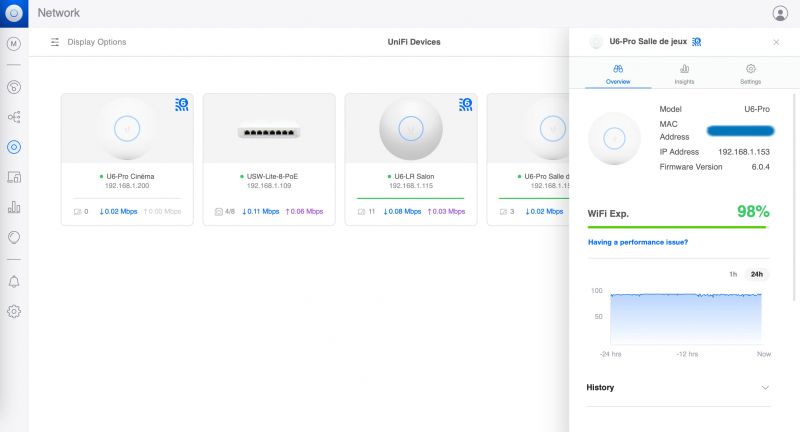The image size is (800, 432).
Task: Click the Network title text
Action: pyautogui.click(x=59, y=13)
